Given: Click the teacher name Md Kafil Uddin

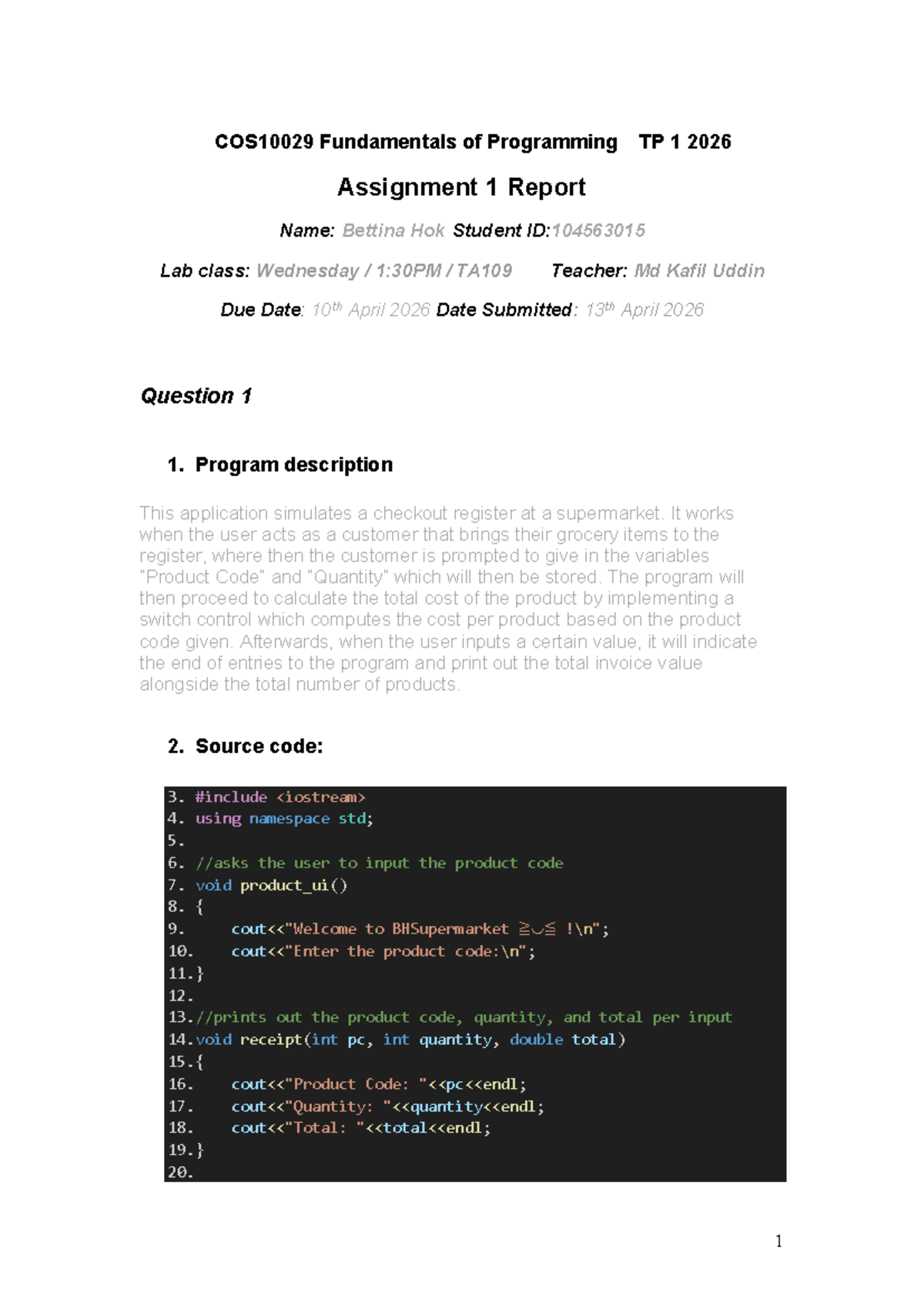Looking at the screenshot, I should pyautogui.click(x=699, y=270).
